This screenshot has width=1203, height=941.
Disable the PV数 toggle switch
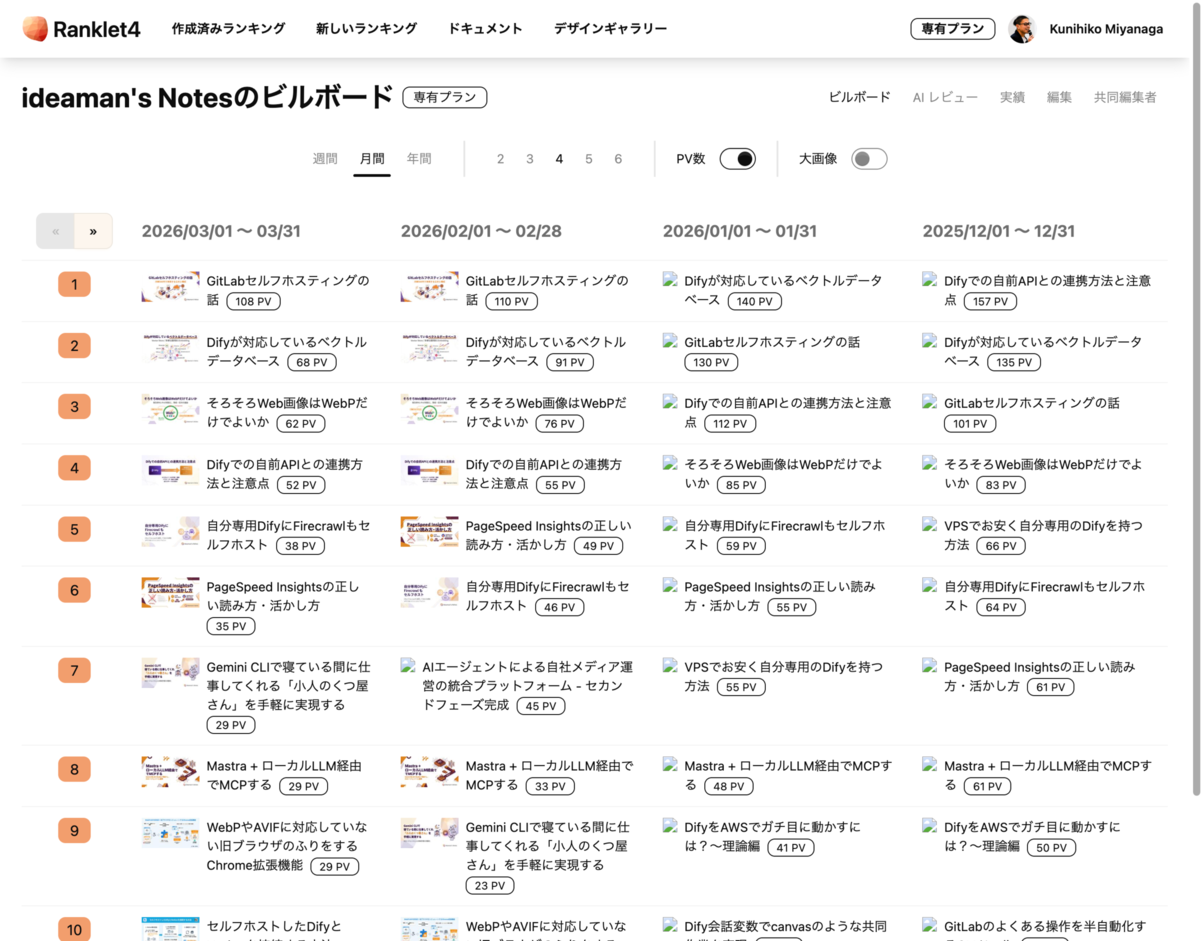point(737,158)
